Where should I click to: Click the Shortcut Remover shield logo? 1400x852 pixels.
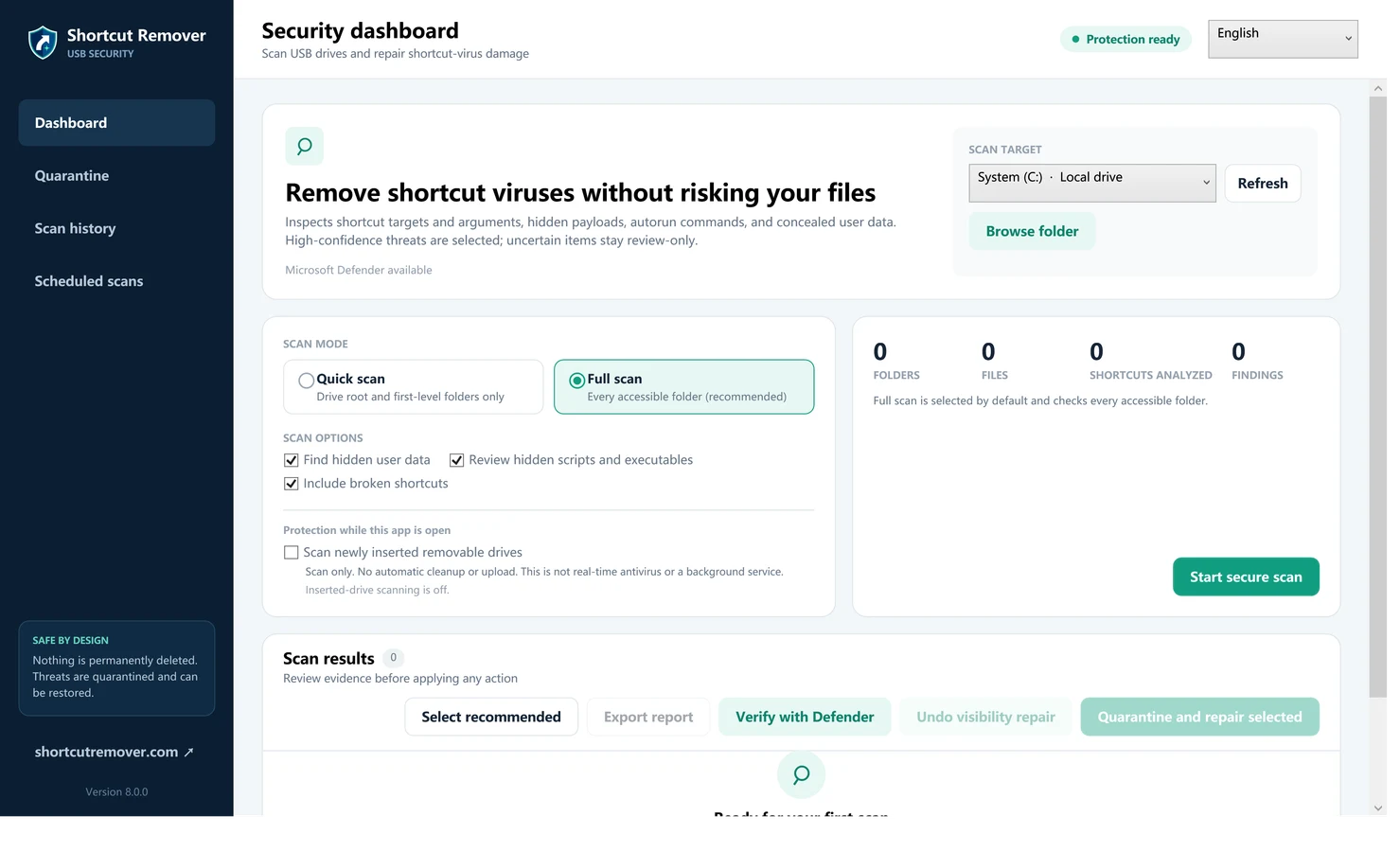click(x=43, y=43)
